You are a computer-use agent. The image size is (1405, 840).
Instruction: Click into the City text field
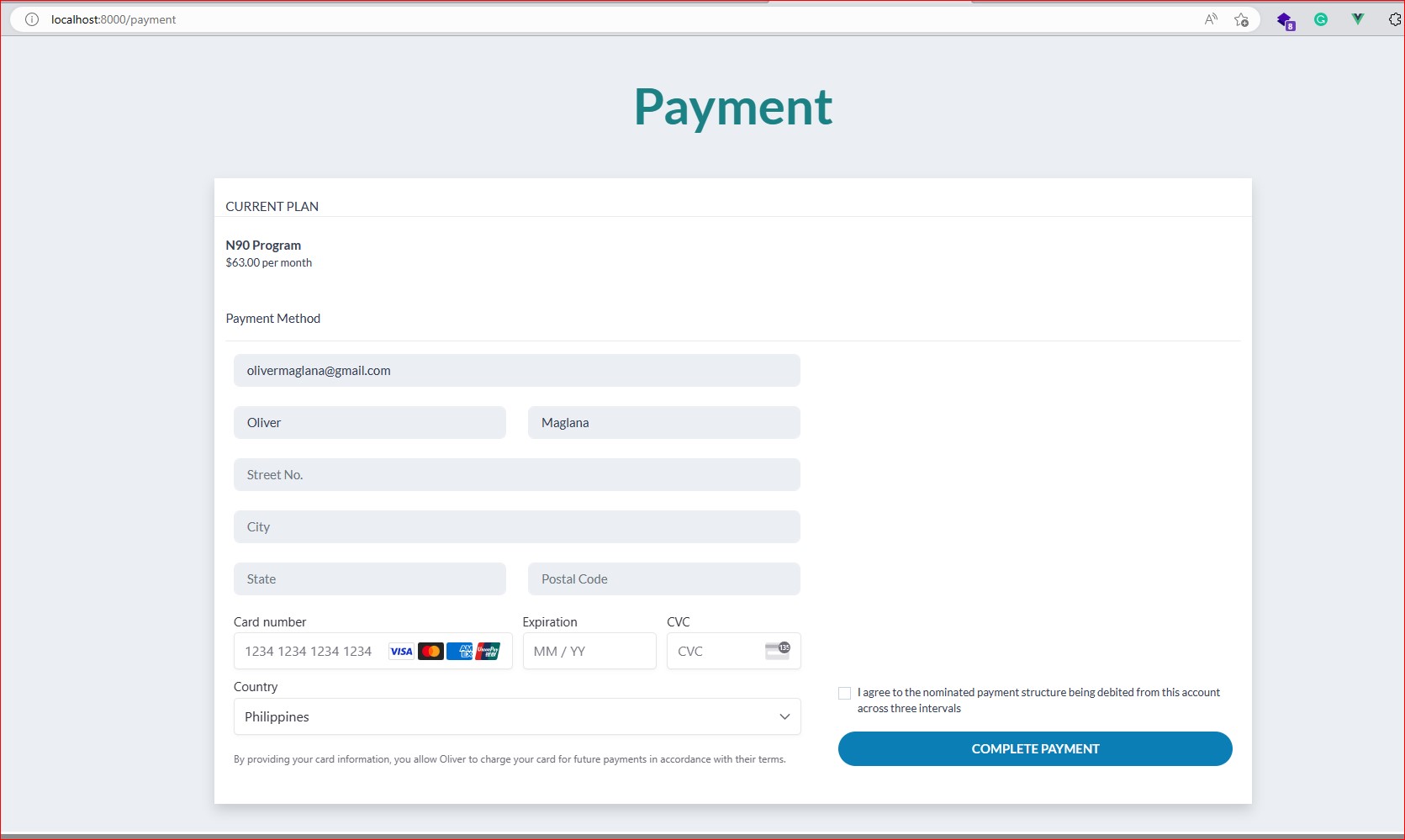(x=516, y=526)
